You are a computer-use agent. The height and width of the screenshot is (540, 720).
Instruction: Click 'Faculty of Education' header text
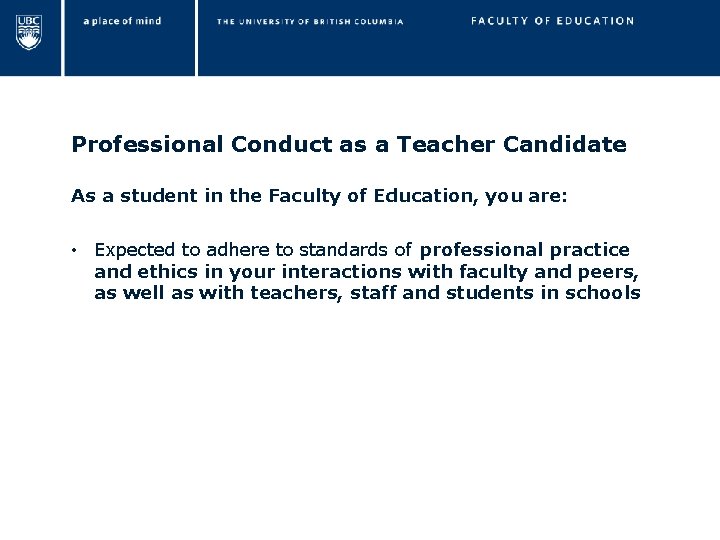tap(552, 21)
